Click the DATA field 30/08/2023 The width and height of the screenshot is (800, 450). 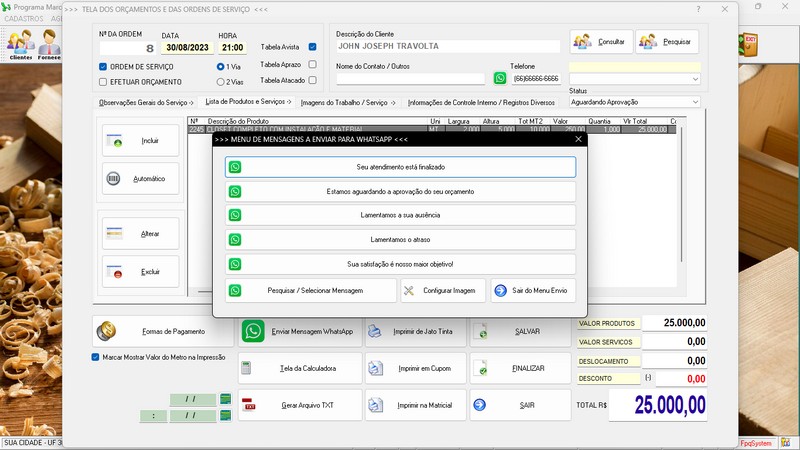pos(187,47)
